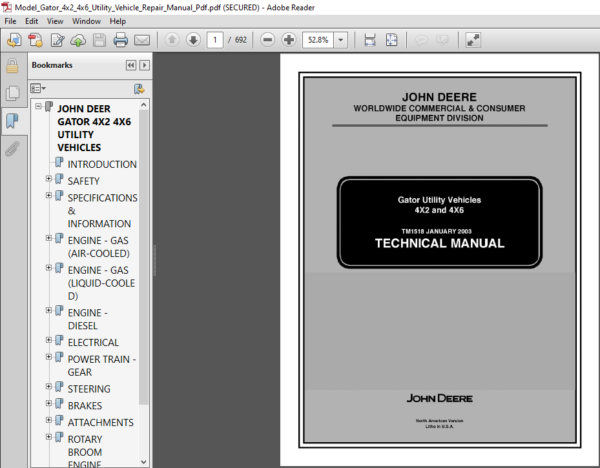The height and width of the screenshot is (468, 600).
Task: Expand ENGINE - GAS (AIR-COOLED) bookmark
Action: [49, 238]
